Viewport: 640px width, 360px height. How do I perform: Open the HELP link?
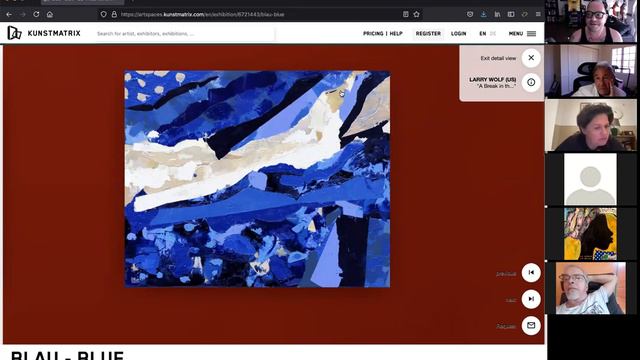click(396, 33)
